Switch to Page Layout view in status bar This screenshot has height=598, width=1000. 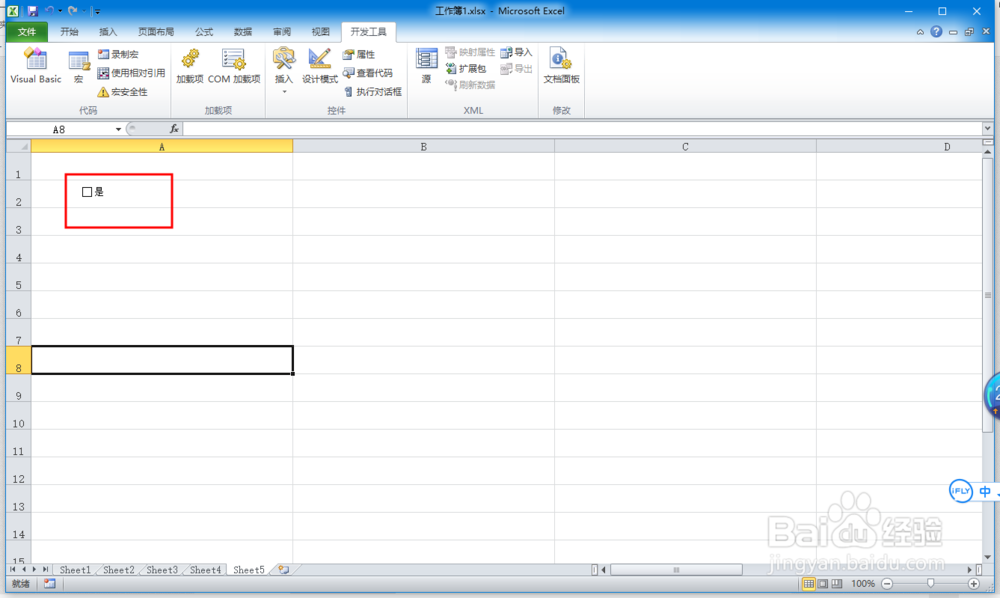pyautogui.click(x=823, y=583)
